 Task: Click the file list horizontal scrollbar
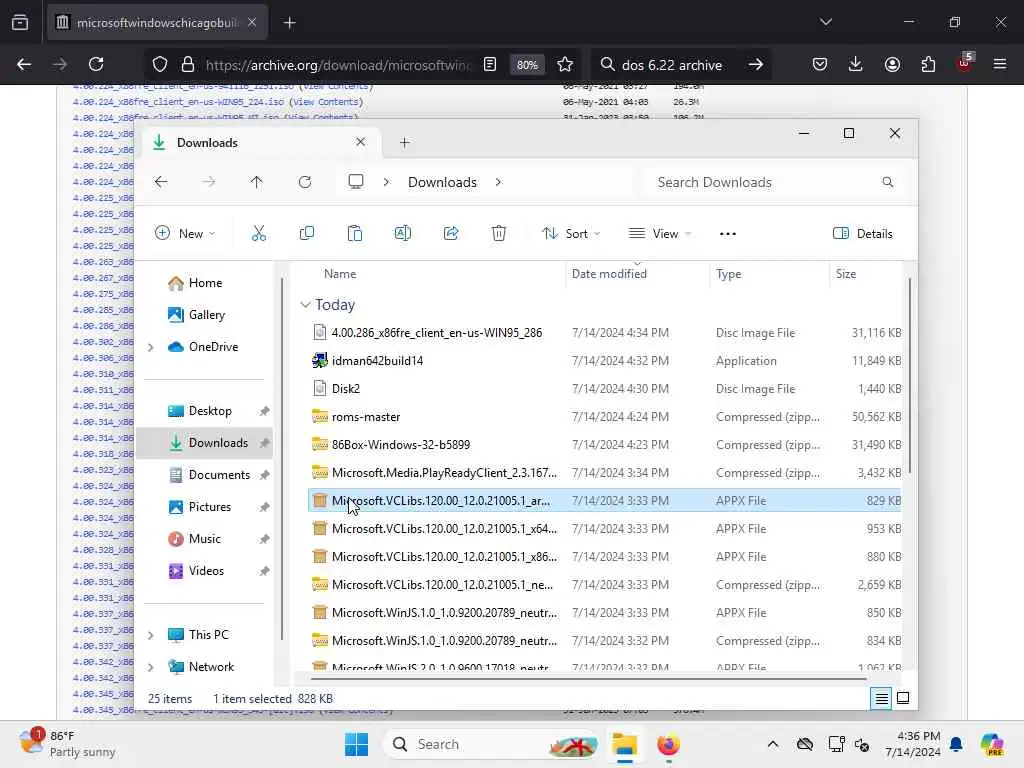point(588,679)
